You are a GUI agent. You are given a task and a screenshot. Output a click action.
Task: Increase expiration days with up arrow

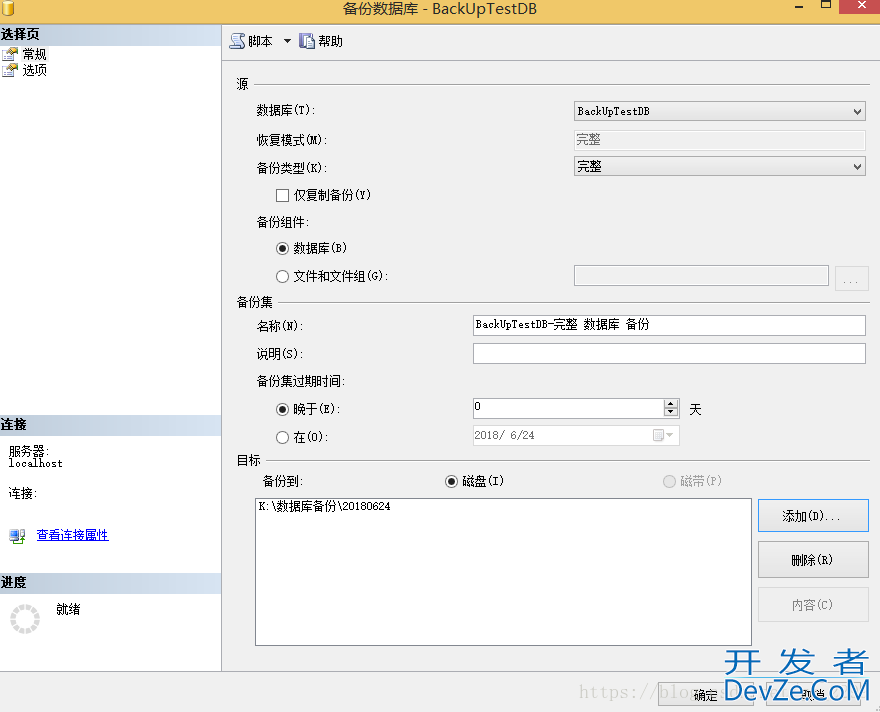click(x=671, y=403)
